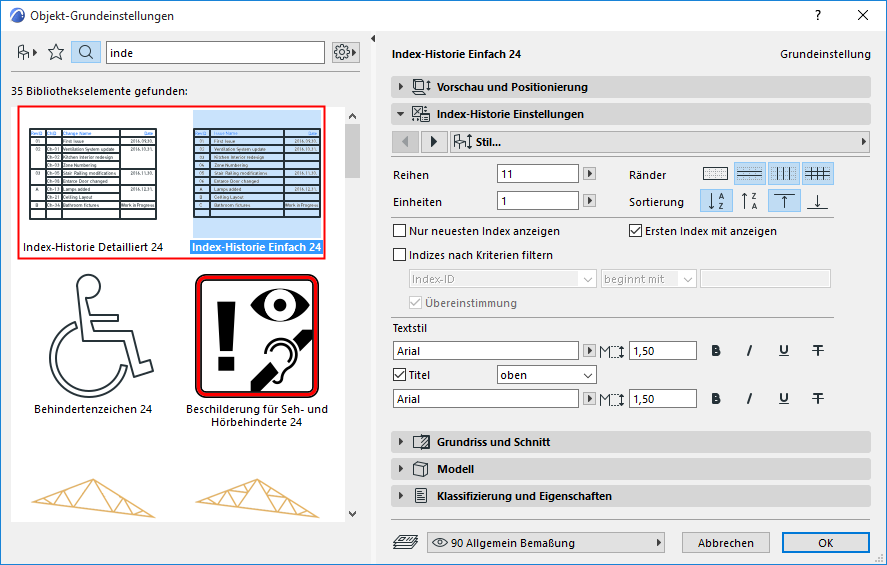Toggle italic for main text style
Image resolution: width=887 pixels, height=565 pixels.
pos(750,351)
